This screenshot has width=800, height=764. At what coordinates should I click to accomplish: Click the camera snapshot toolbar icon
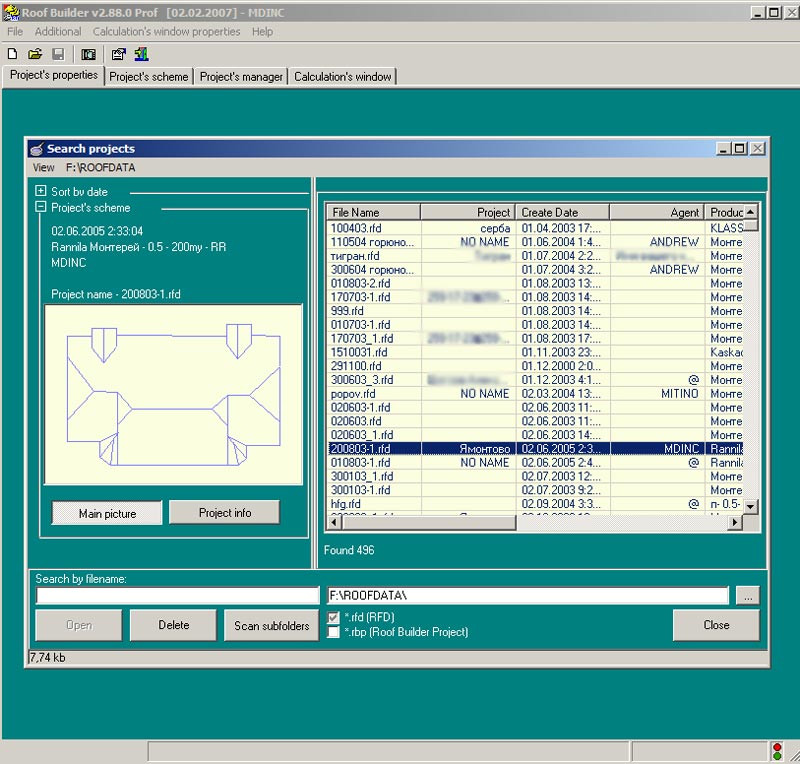pos(88,54)
